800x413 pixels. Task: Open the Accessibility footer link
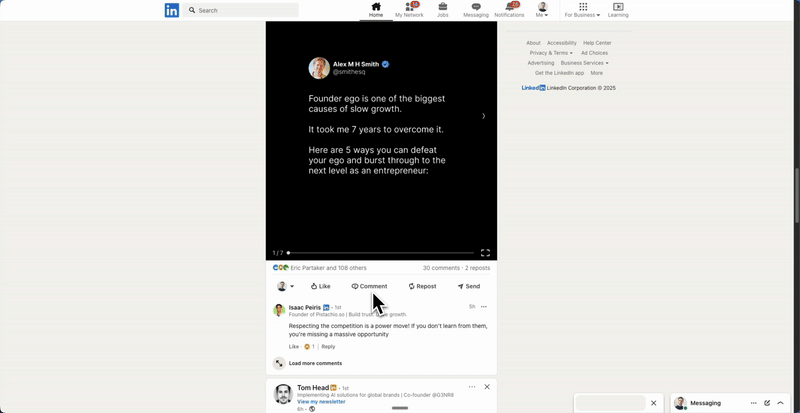click(562, 43)
